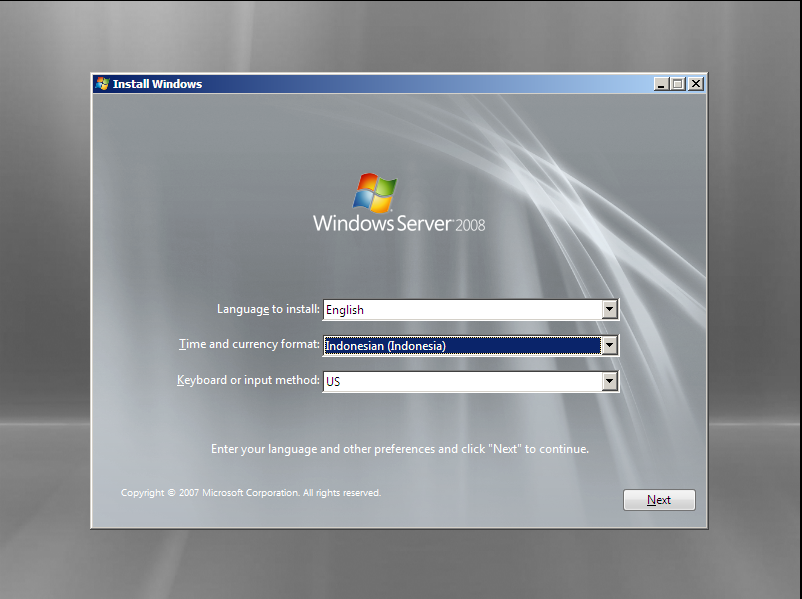Click the Microsoft copyright notice text

pyautogui.click(x=251, y=493)
